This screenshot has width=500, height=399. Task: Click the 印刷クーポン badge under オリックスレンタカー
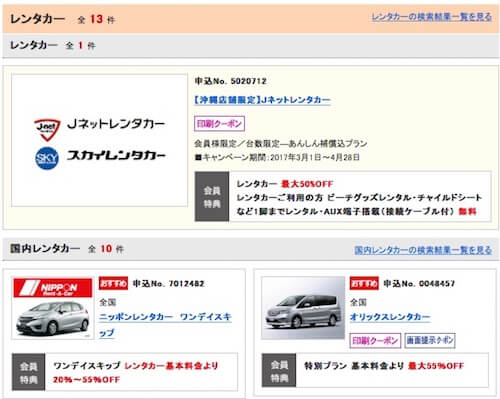pos(375,340)
